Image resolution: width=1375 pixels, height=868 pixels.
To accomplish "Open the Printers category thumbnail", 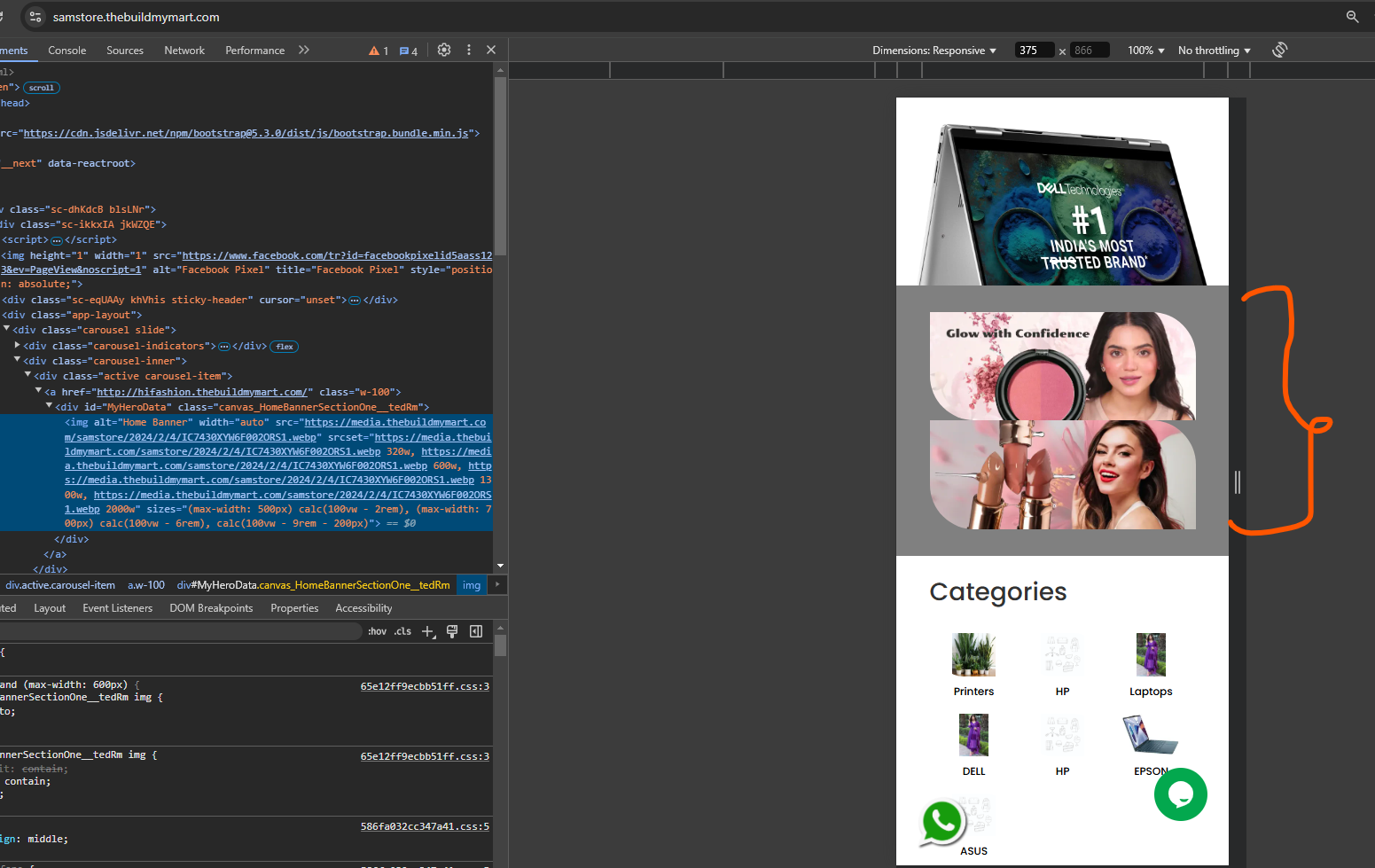I will [973, 654].
